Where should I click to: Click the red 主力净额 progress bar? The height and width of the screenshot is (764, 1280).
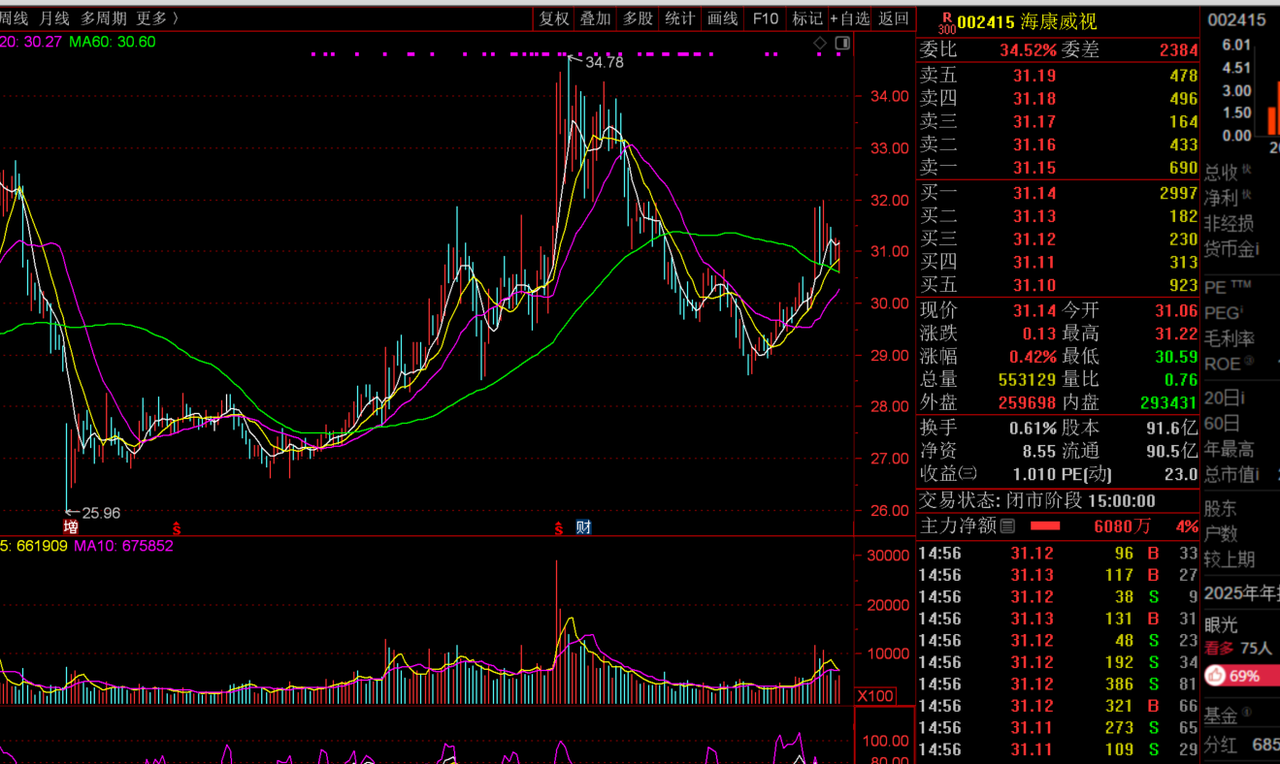(1045, 526)
